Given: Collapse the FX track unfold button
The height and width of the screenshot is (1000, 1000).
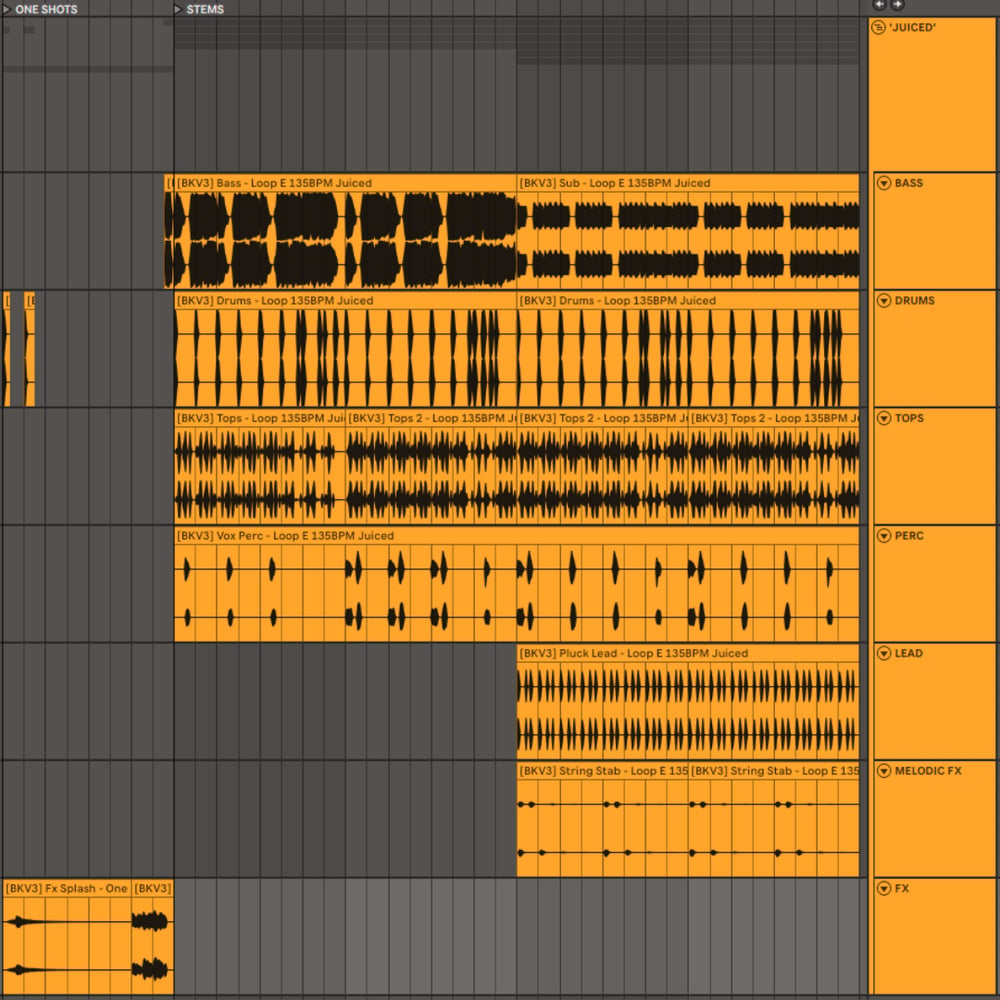Looking at the screenshot, I should (x=883, y=888).
